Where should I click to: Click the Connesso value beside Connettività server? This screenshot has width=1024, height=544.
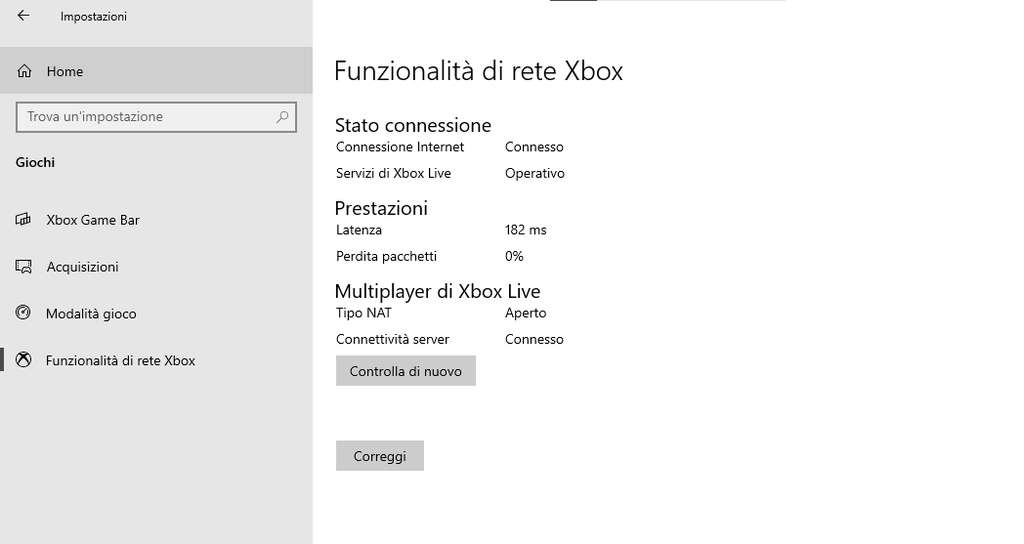534,339
